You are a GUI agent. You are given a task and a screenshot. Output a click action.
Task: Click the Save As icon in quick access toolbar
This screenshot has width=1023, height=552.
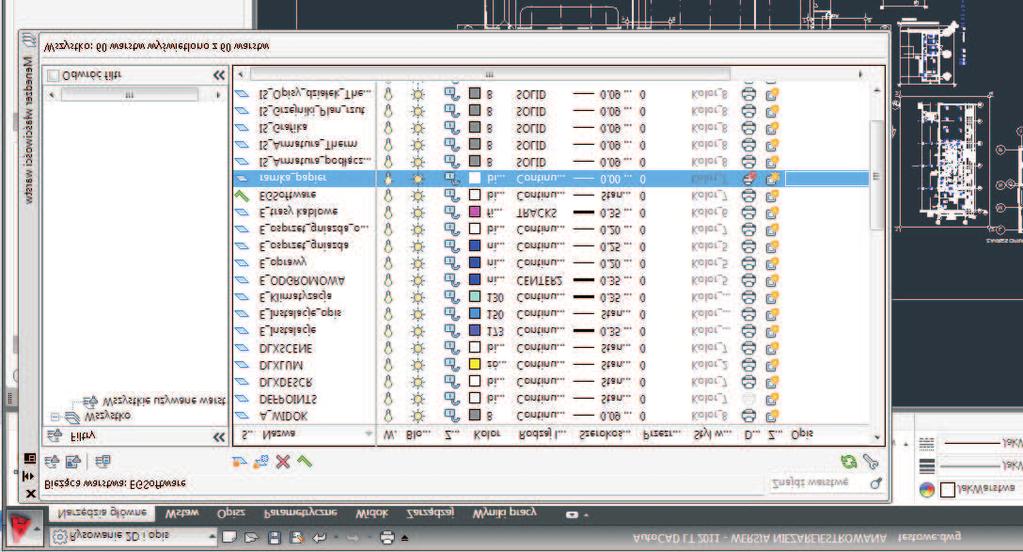pos(297,537)
